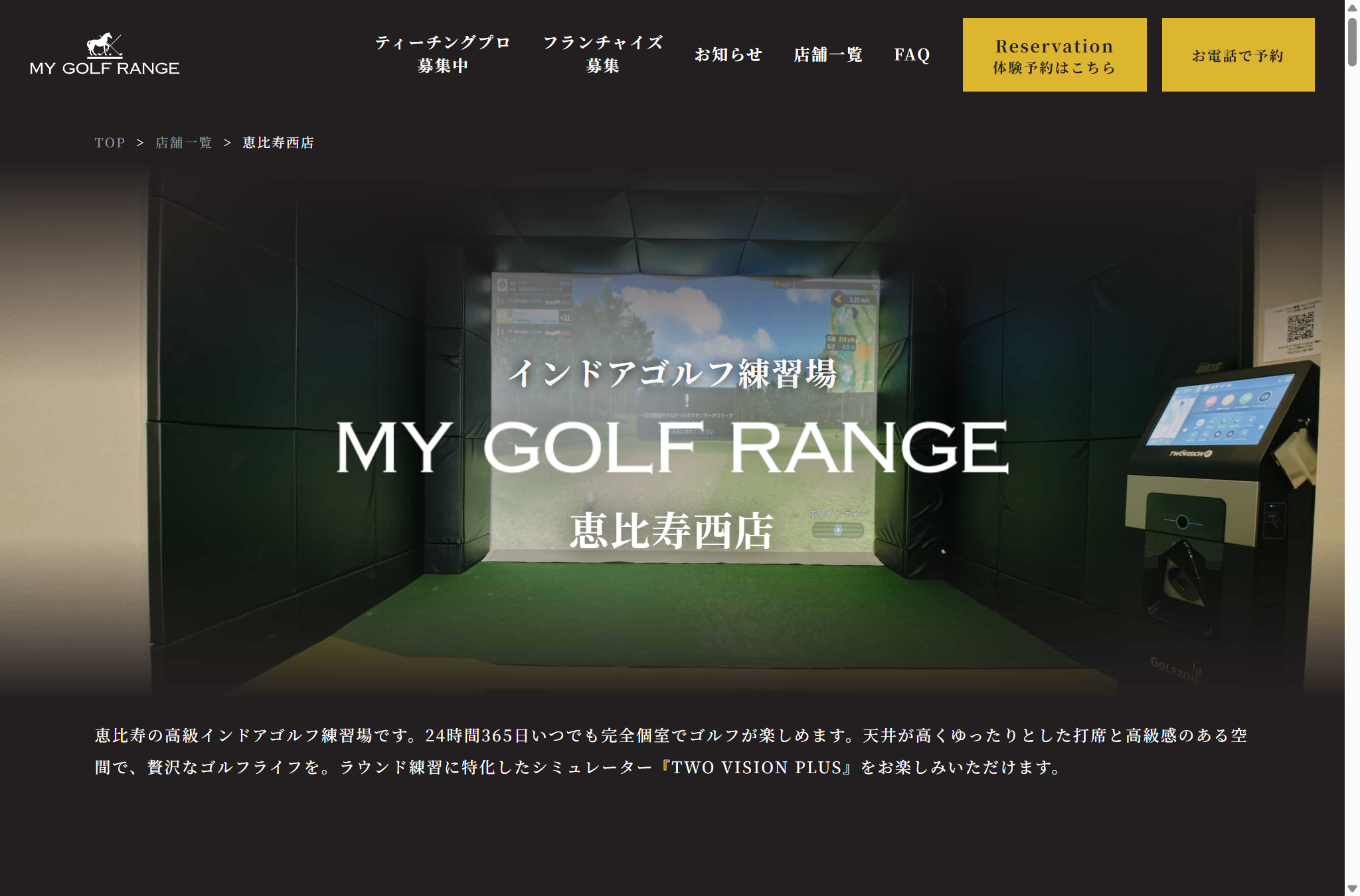This screenshot has height=896, width=1360.
Task: Go to the お知らせ page
Action: [728, 54]
